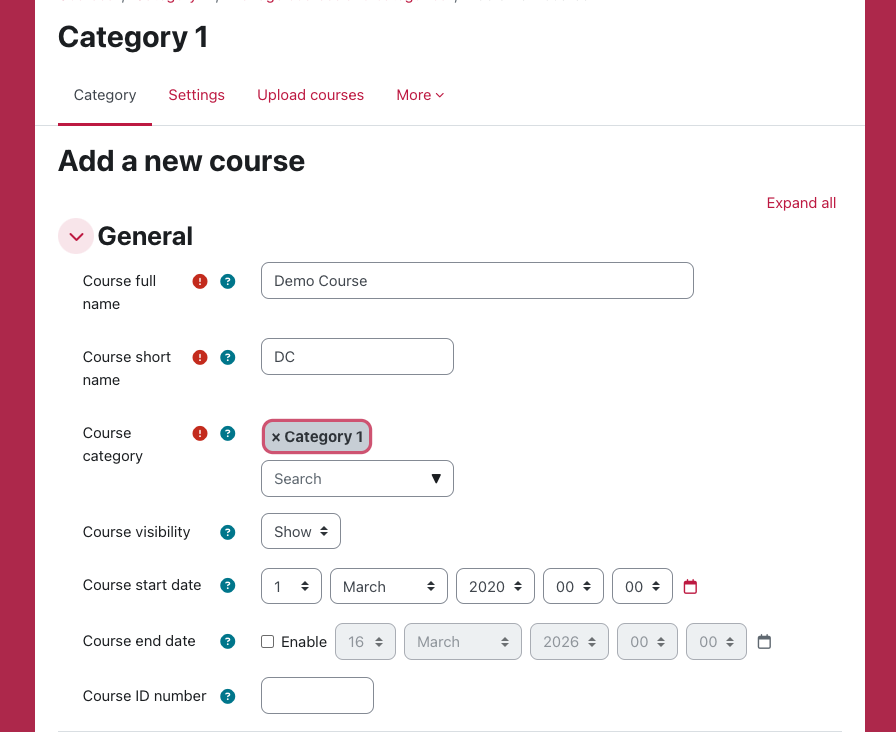Switch to the Category tab

(x=105, y=95)
